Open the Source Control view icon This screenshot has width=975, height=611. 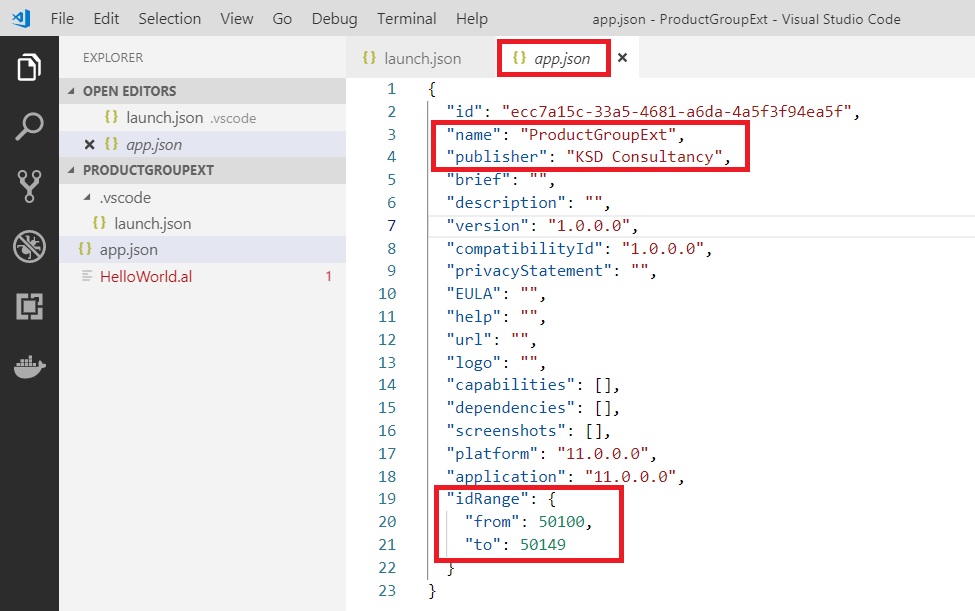coord(29,186)
